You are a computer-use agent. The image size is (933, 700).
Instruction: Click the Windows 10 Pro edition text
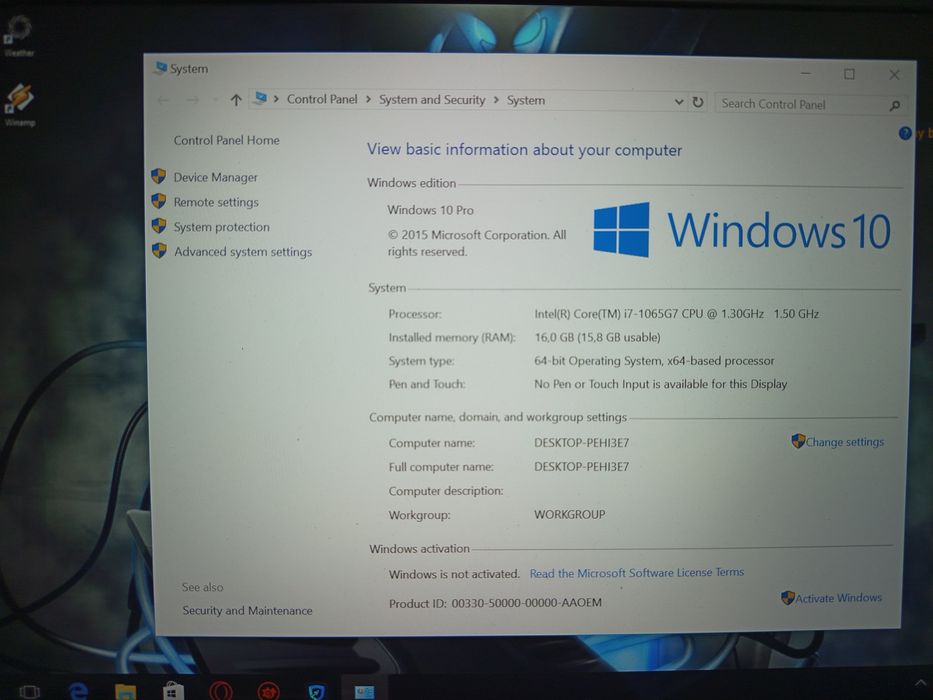pos(430,210)
